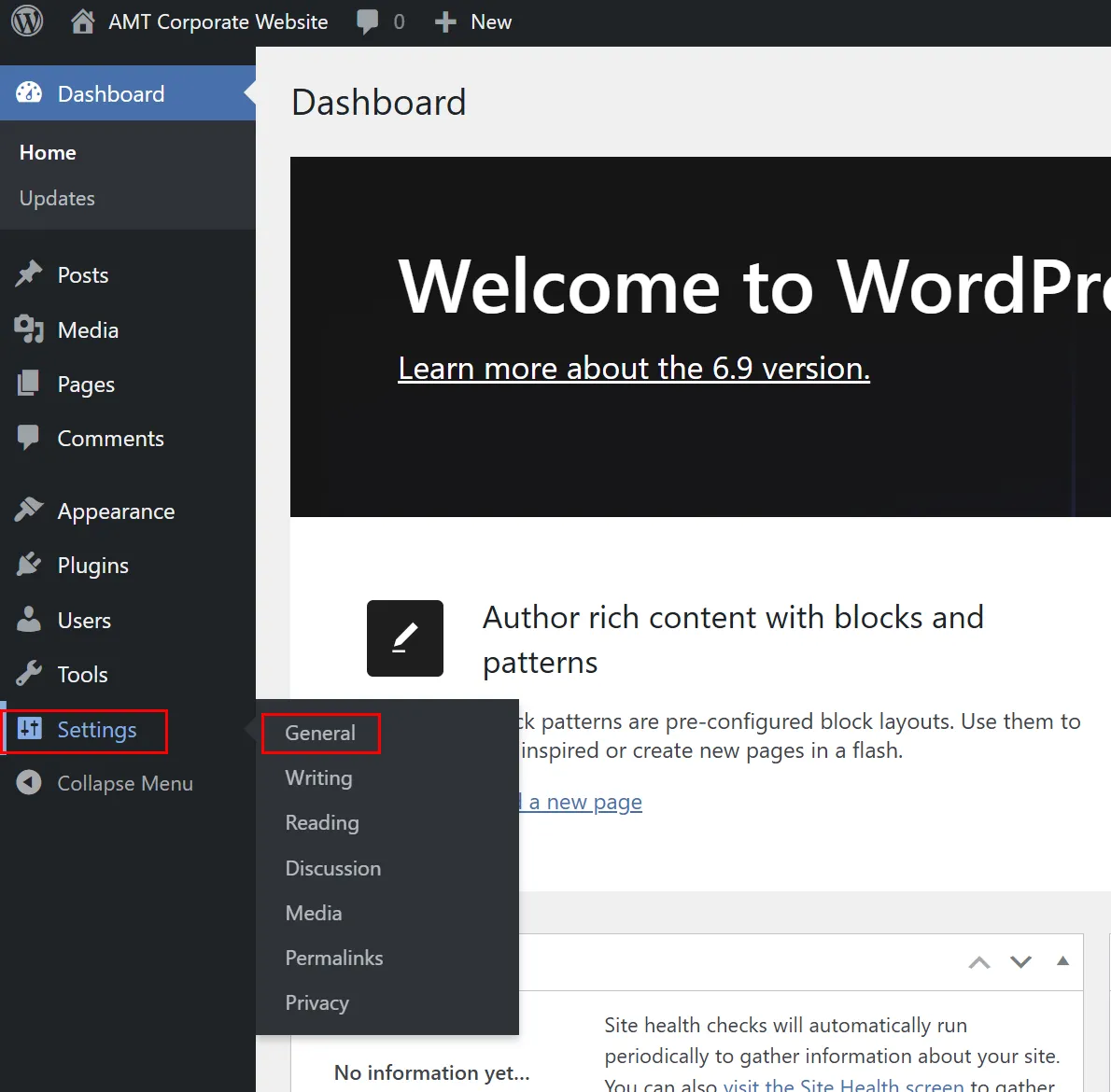Move widget panel up with chevron
Viewport: 1111px width, 1092px height.
(979, 962)
